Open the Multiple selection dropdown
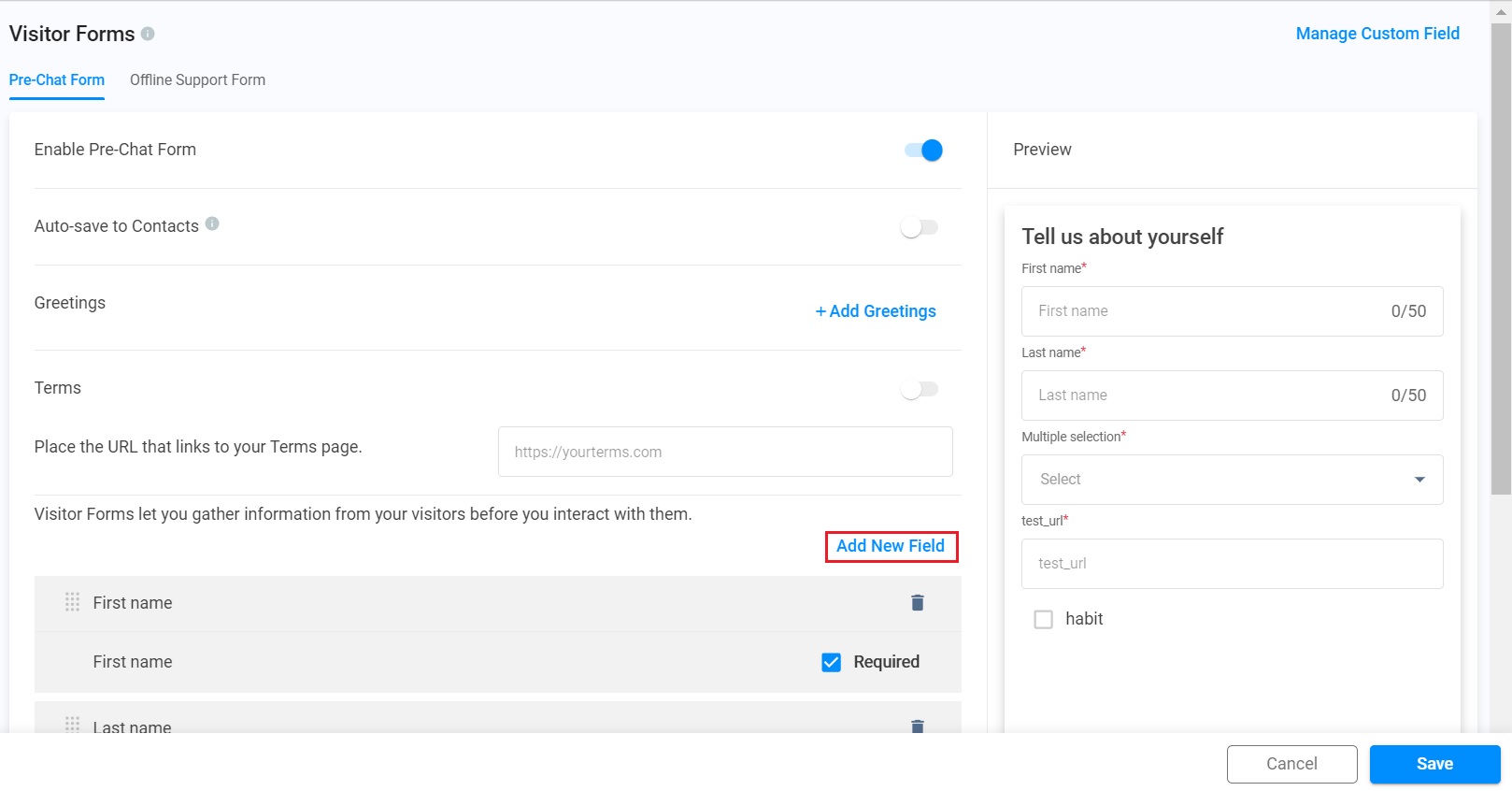The image size is (1512, 791). pyautogui.click(x=1232, y=480)
